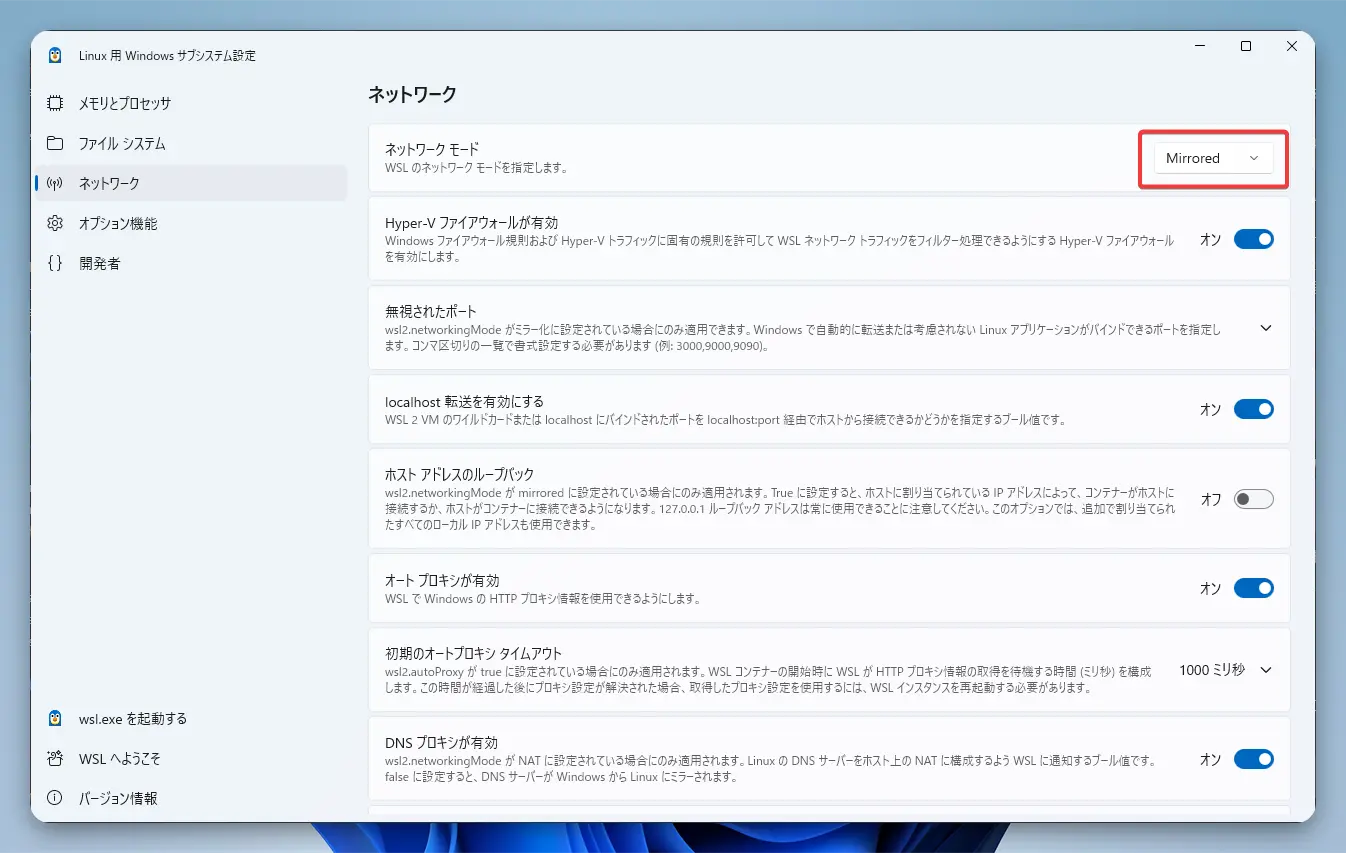
Task: Toggle the オート プロキシが有効 switch
Action: tap(1253, 588)
